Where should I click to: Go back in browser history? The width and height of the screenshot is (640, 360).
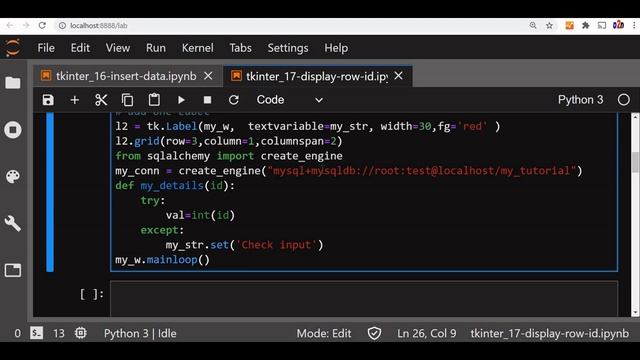point(10,25)
